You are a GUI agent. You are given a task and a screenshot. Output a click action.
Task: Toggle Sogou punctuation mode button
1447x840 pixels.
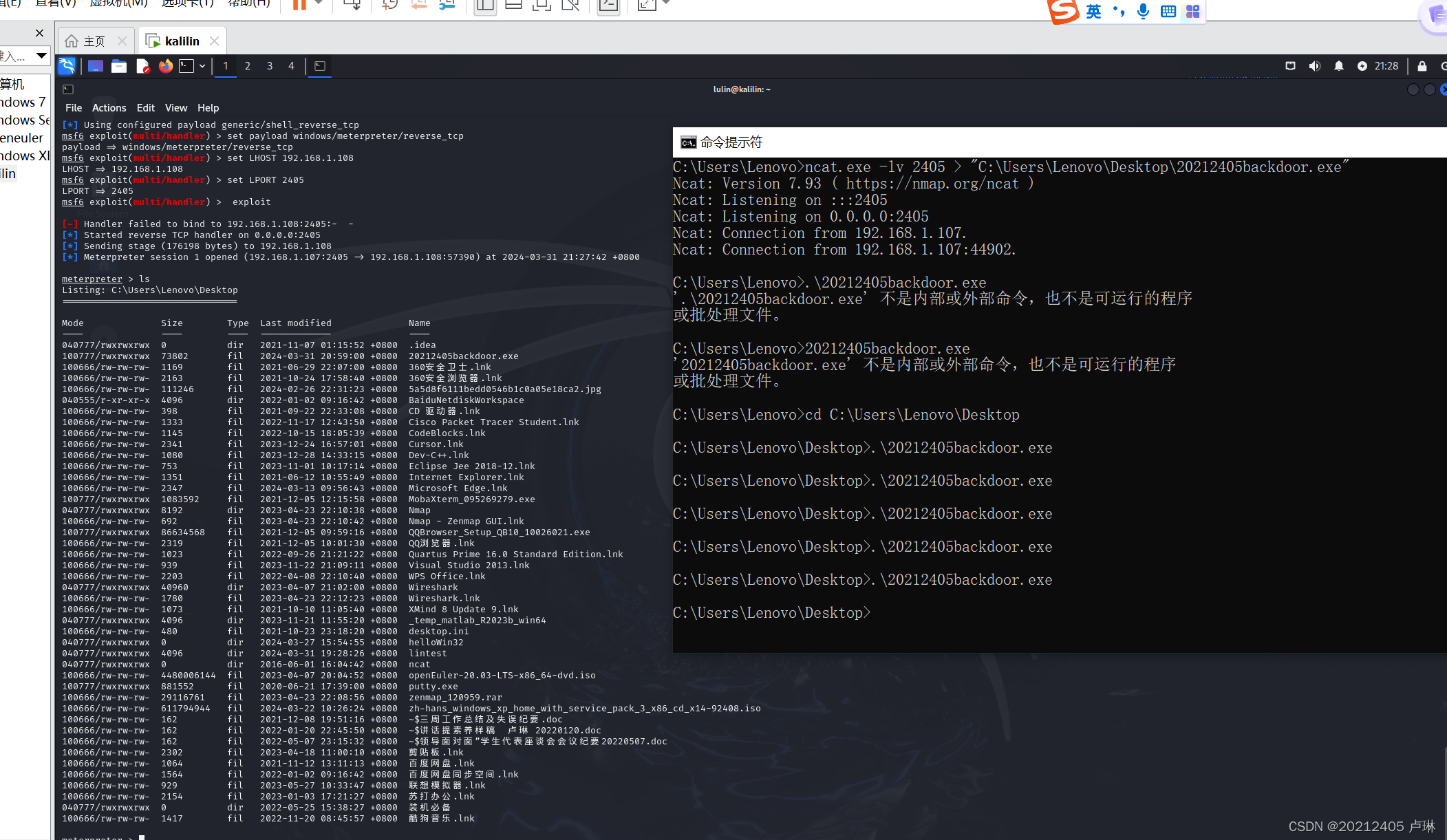(1119, 11)
